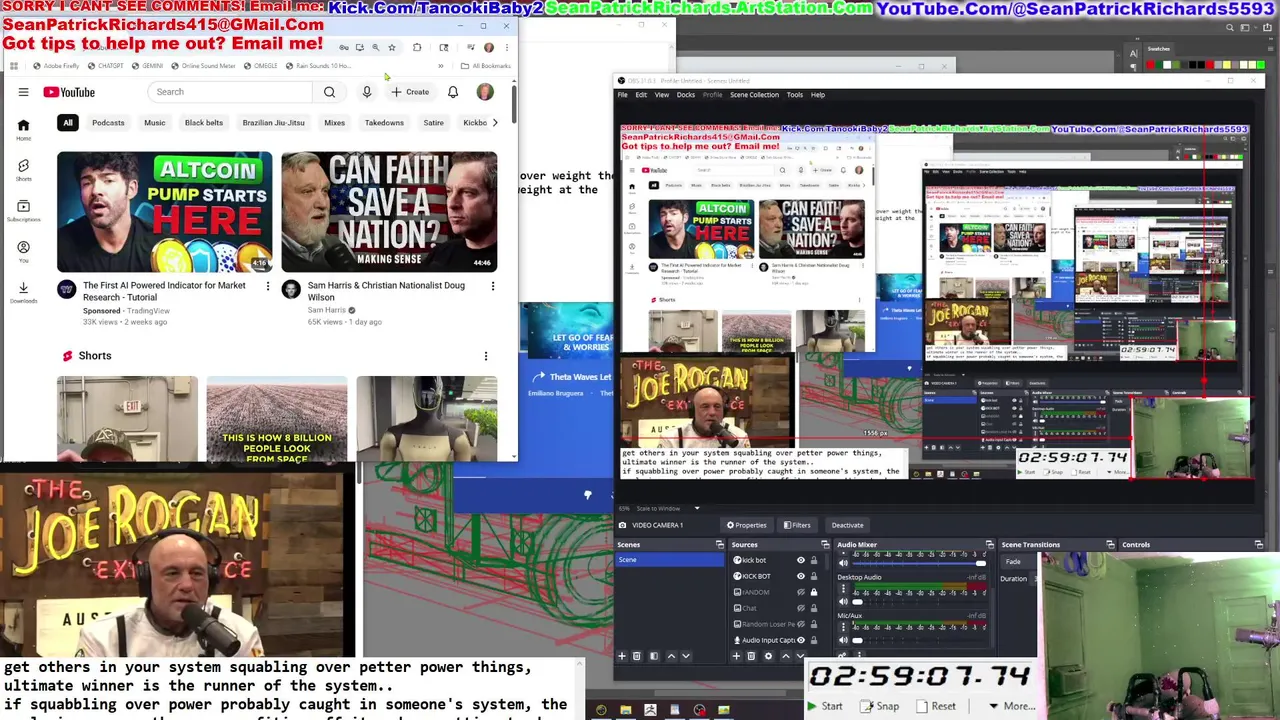The image size is (1280, 720).
Task: Open scene filters icon in Scenes toolbar
Action: click(654, 656)
